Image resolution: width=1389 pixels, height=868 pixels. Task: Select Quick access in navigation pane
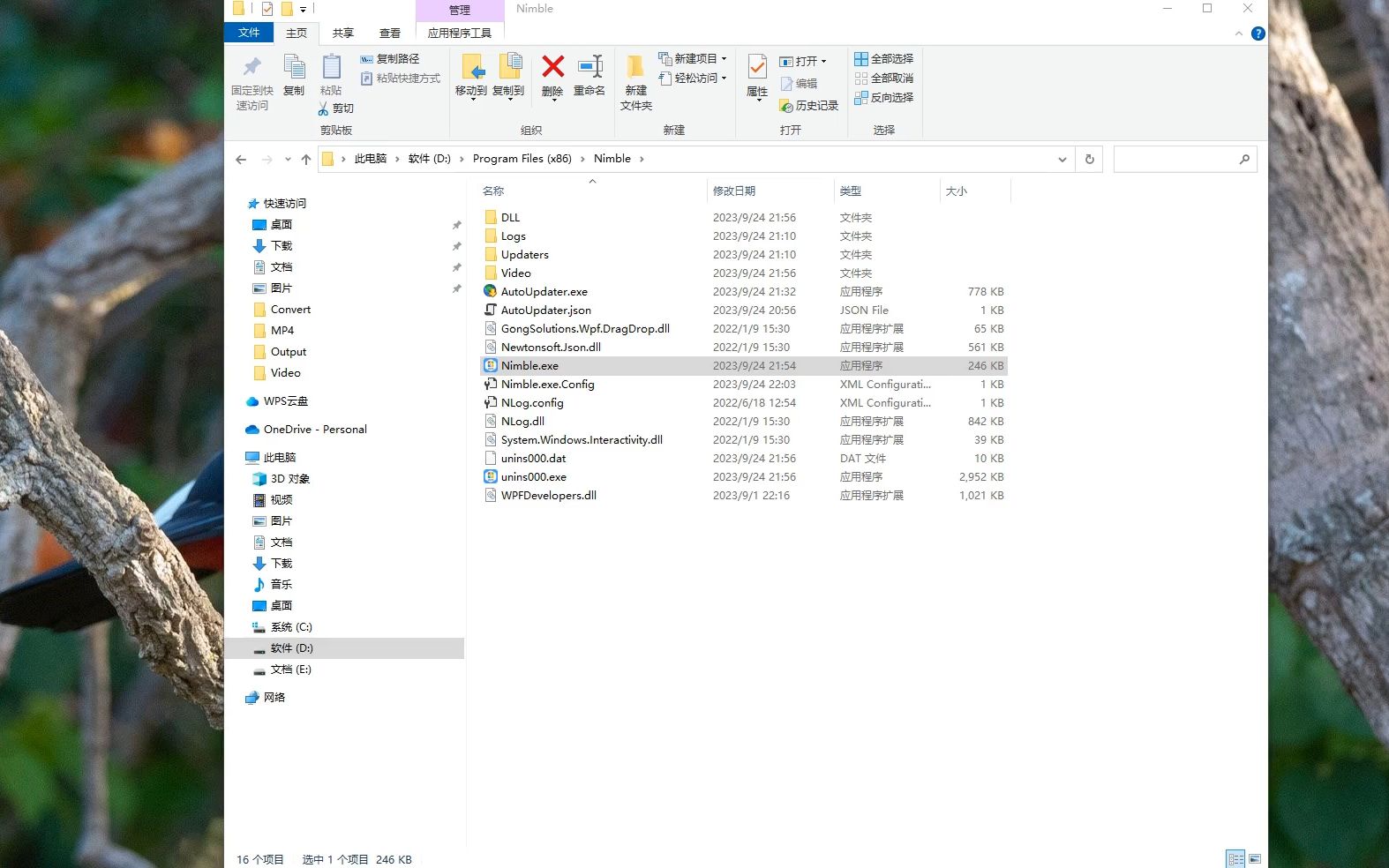(x=284, y=203)
